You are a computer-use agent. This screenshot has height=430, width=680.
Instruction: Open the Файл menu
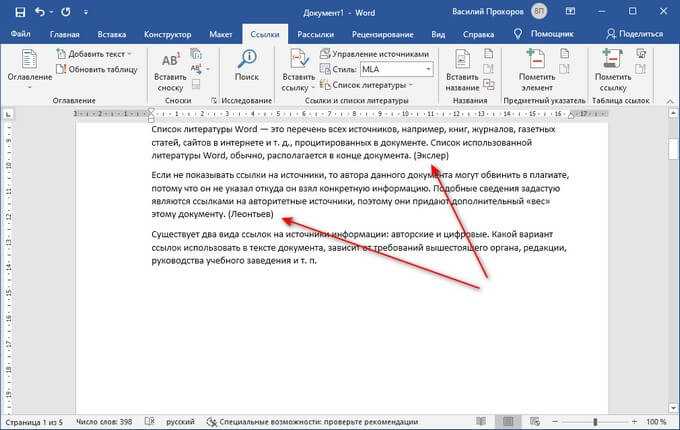(x=20, y=34)
